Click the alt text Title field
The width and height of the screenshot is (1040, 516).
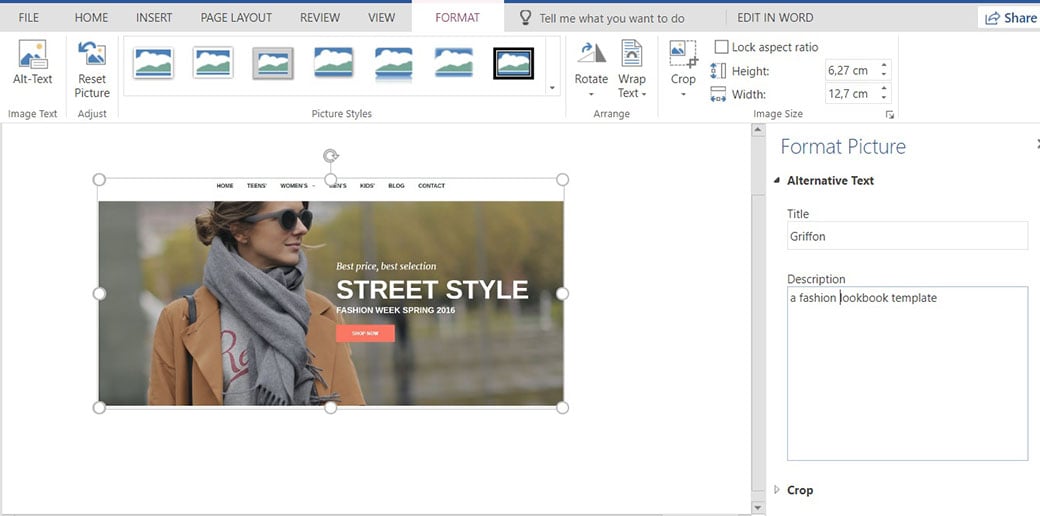click(907, 236)
